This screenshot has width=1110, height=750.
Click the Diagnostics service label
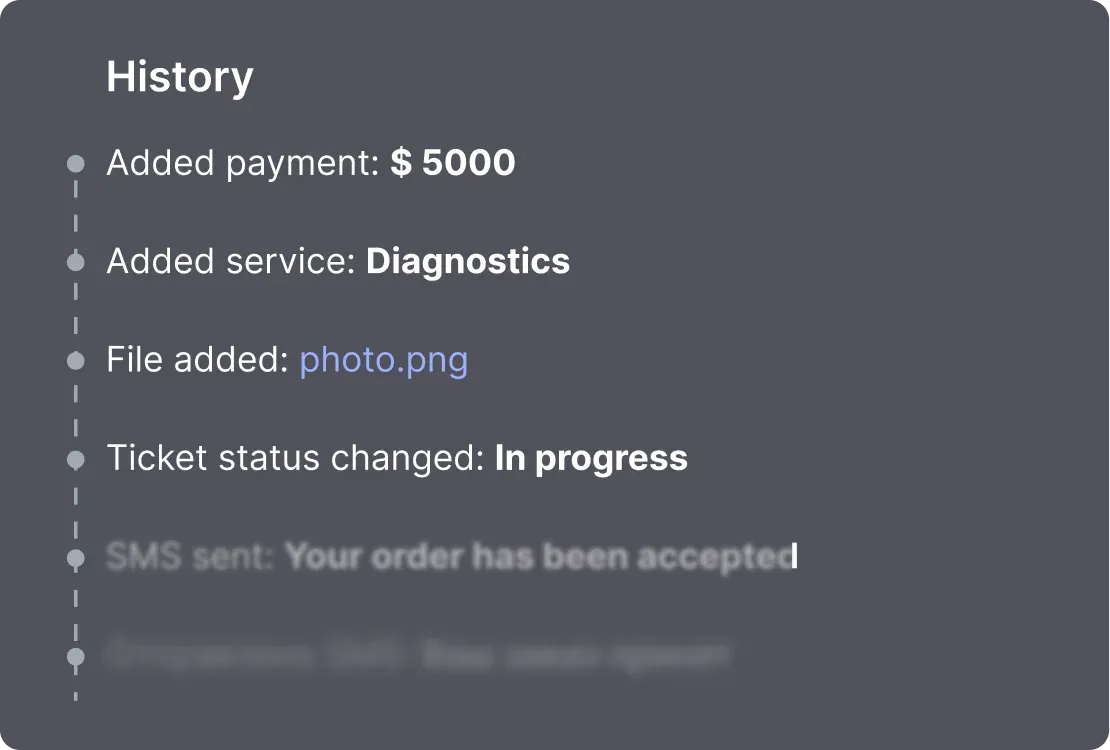(x=468, y=262)
